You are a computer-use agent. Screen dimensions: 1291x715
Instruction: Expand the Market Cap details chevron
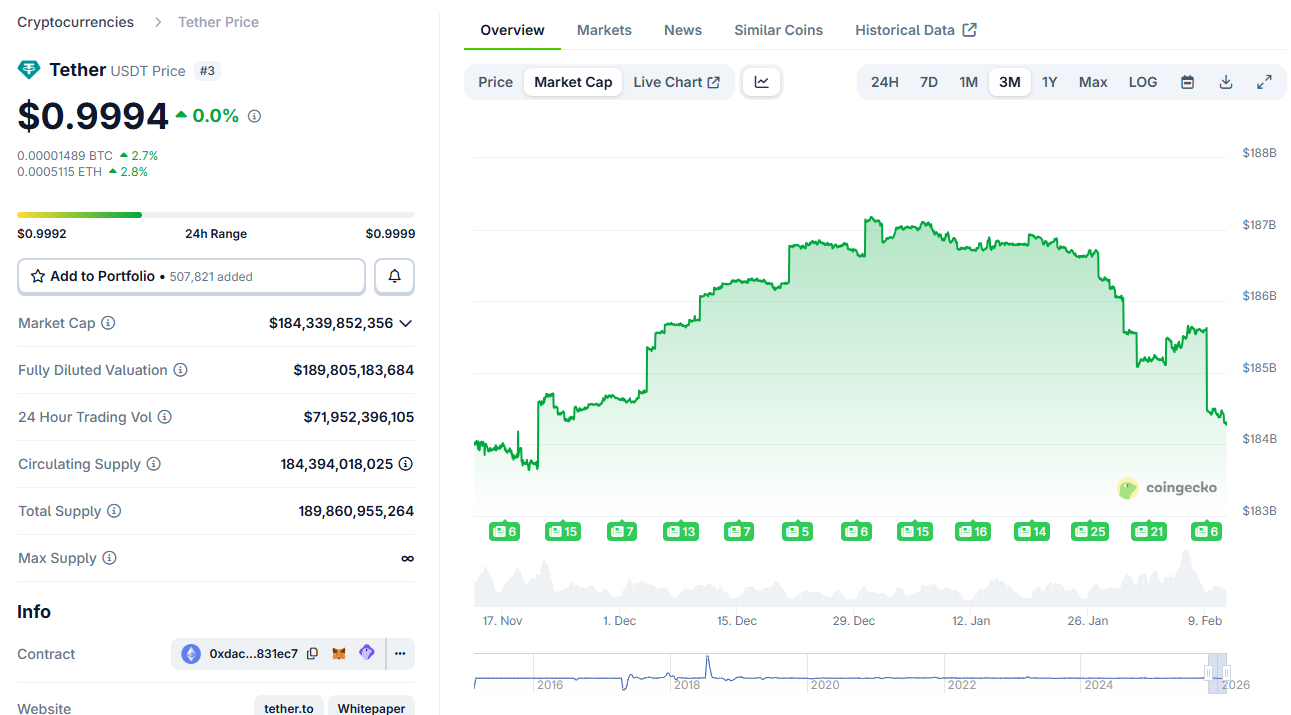[406, 323]
